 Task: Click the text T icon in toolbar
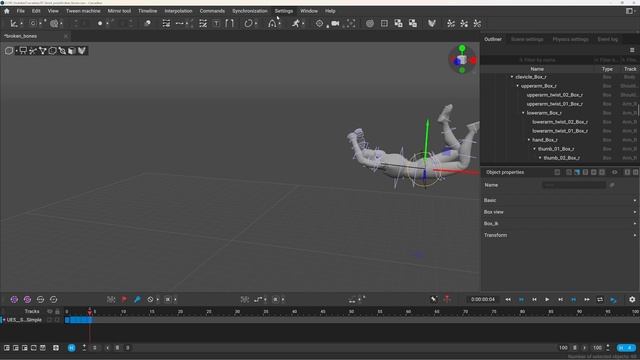216,24
